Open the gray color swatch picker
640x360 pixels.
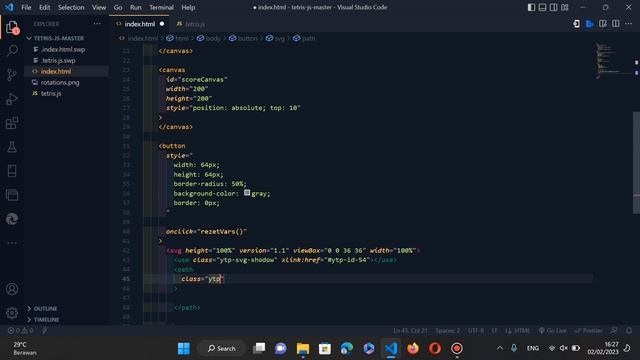click(247, 193)
